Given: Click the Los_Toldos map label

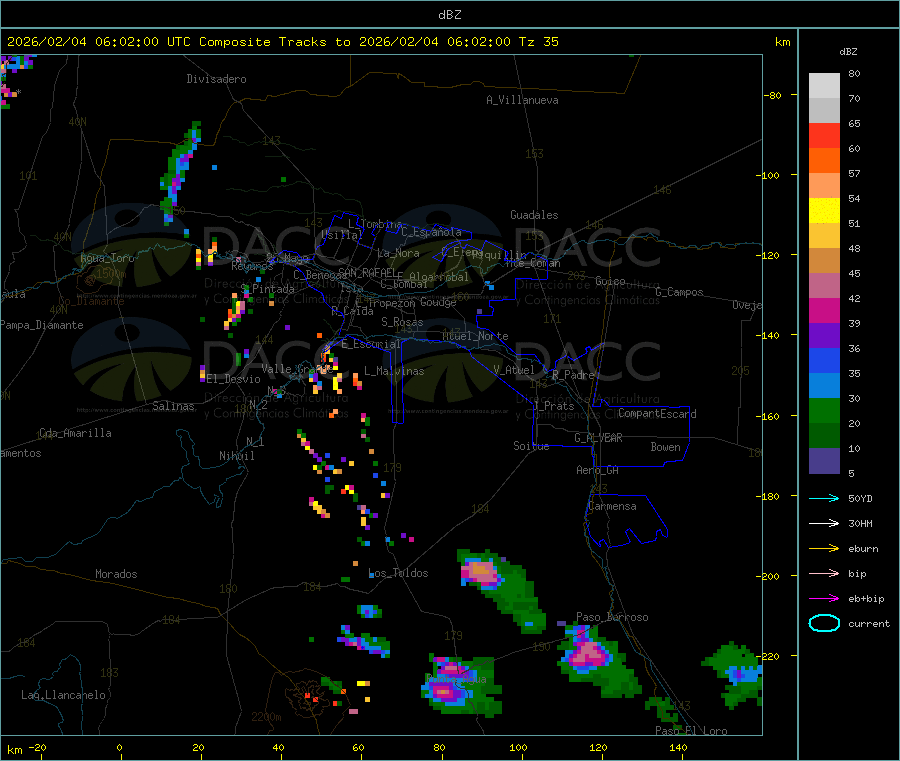Looking at the screenshot, I should (x=398, y=573).
